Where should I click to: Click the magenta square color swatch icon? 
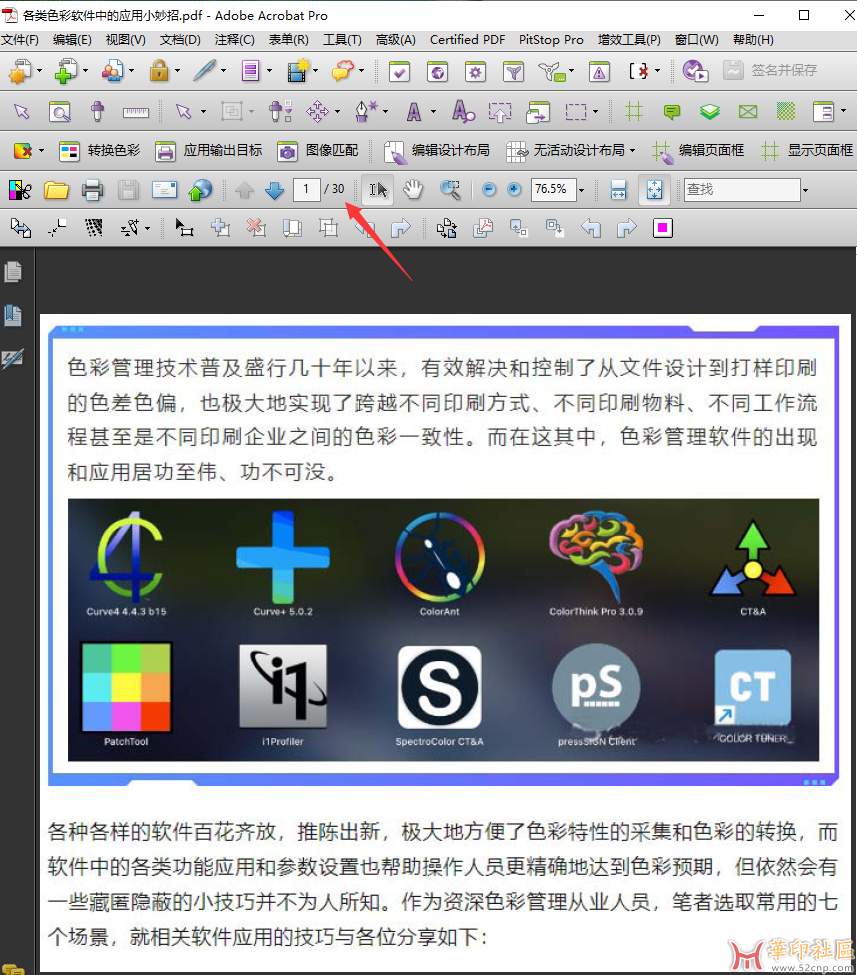tap(663, 228)
